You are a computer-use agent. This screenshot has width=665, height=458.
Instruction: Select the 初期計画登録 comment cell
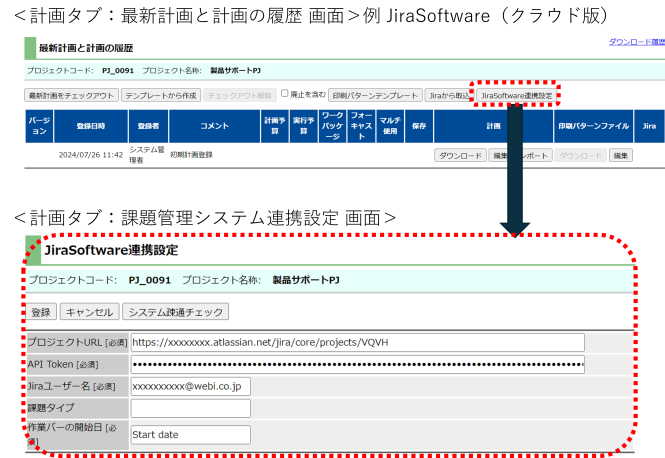[191, 155]
